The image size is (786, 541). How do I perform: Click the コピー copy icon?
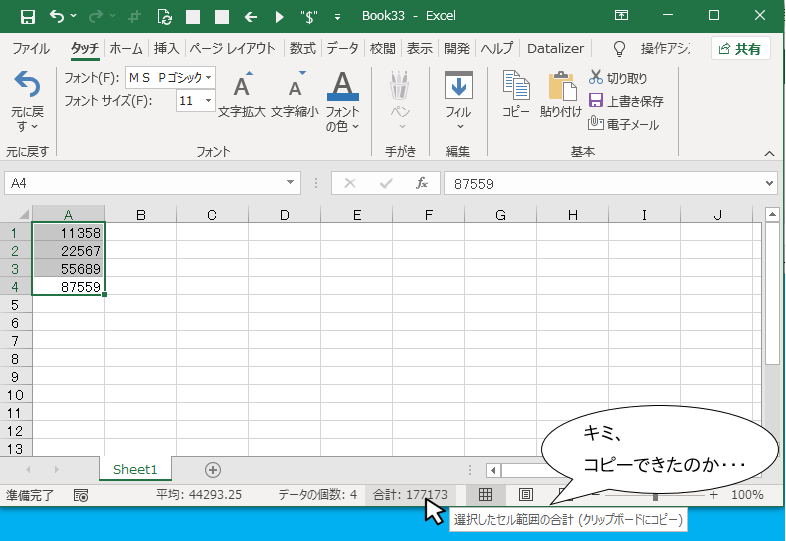(516, 94)
